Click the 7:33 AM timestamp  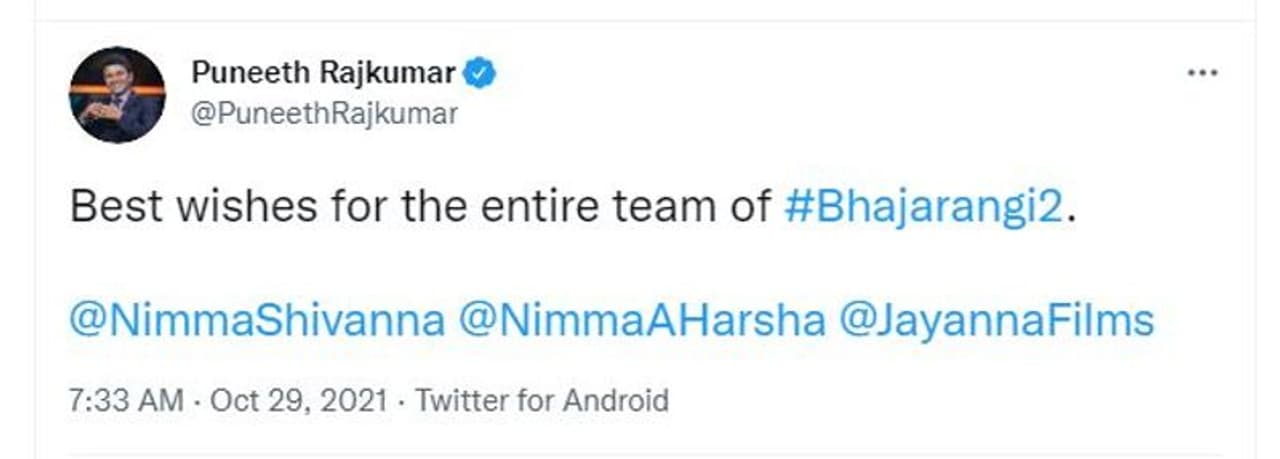point(126,401)
